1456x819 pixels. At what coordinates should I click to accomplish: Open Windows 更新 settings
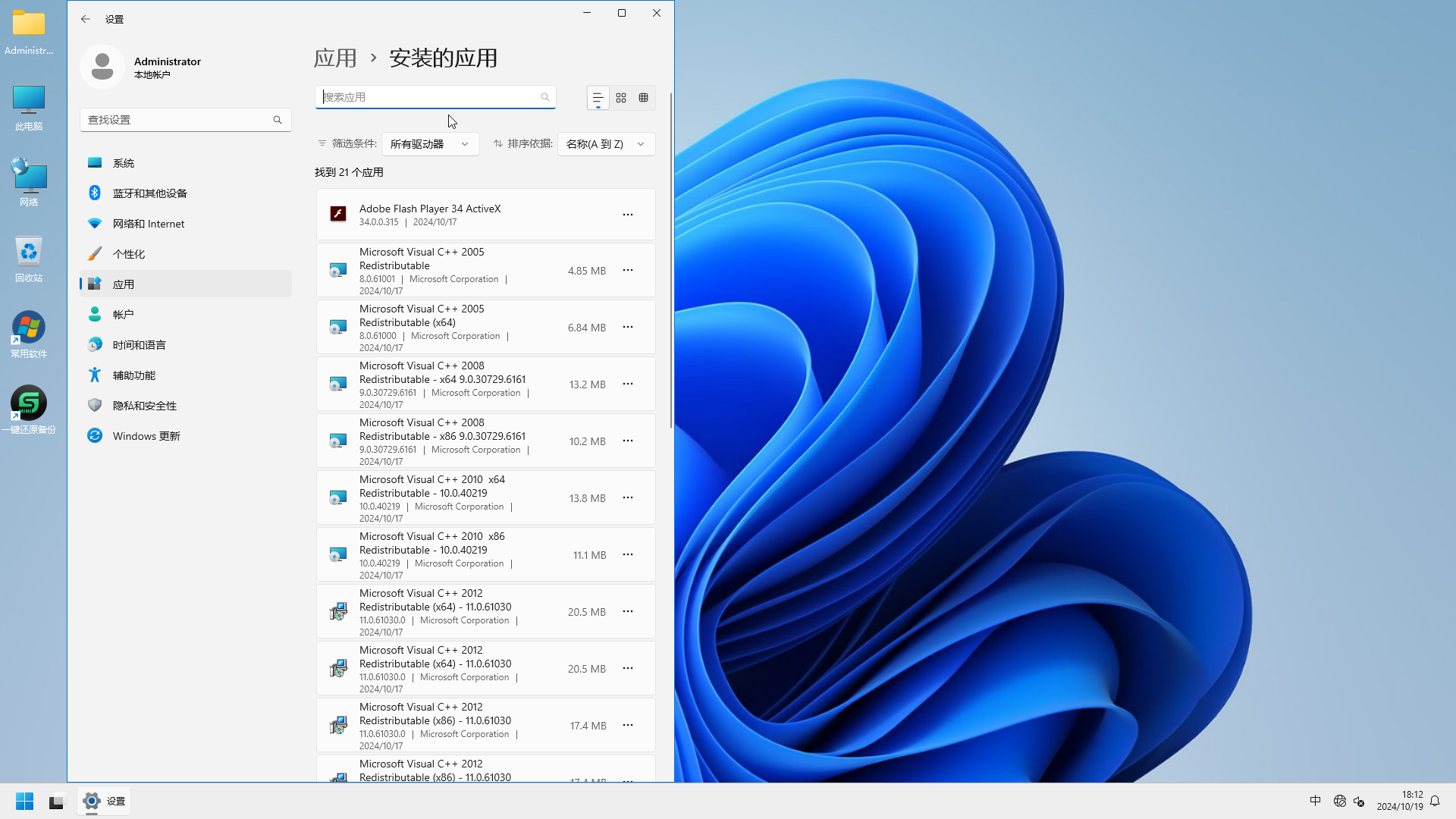(186, 436)
